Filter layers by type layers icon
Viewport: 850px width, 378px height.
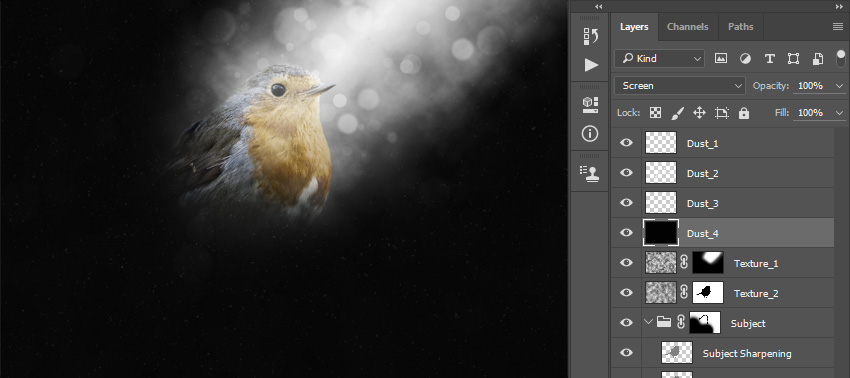tap(769, 59)
